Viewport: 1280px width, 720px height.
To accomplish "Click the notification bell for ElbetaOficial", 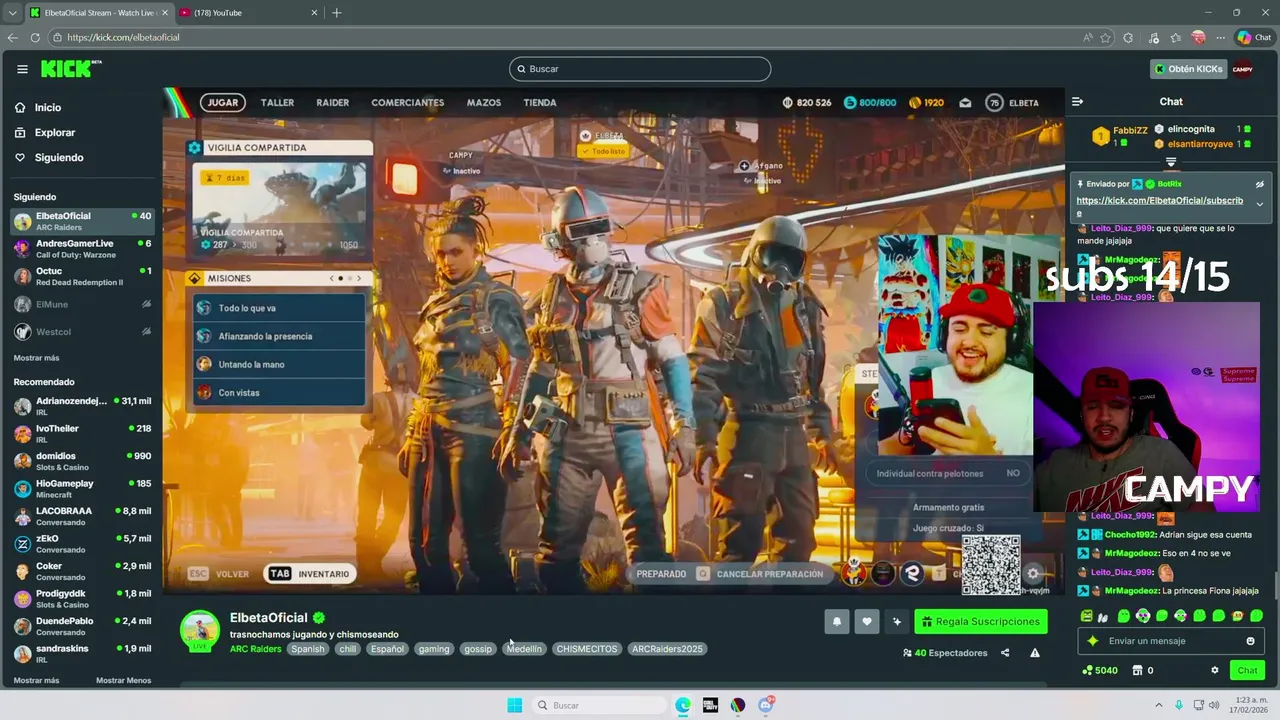I will point(837,622).
